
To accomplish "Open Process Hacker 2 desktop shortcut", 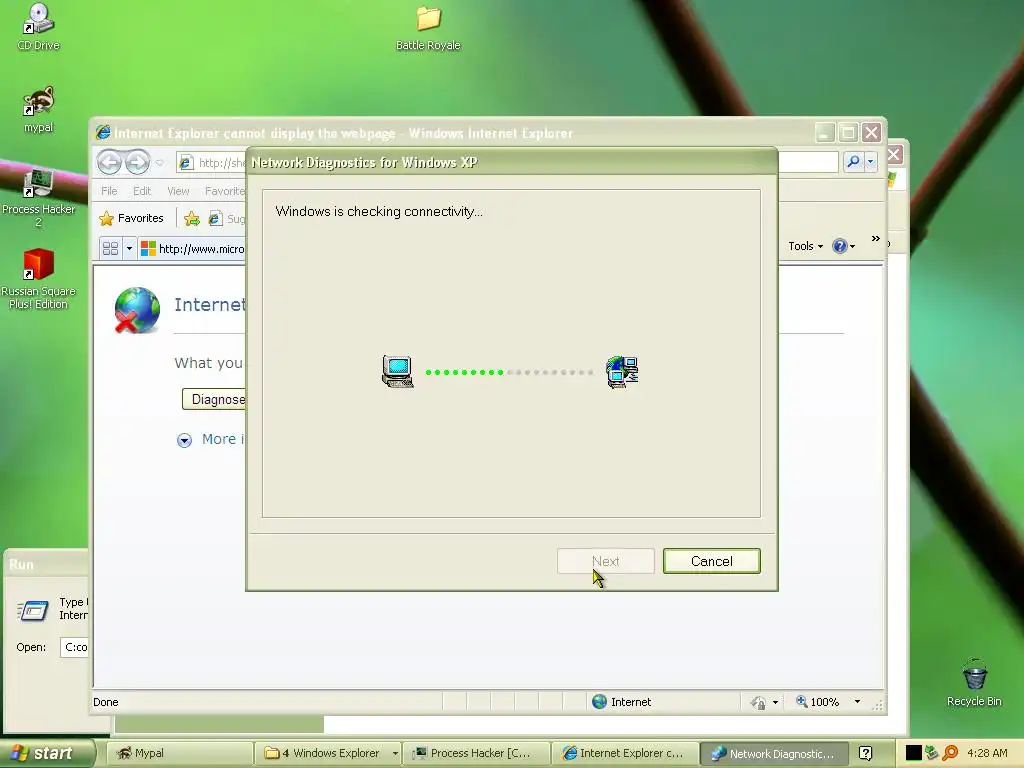I will [x=38, y=198].
